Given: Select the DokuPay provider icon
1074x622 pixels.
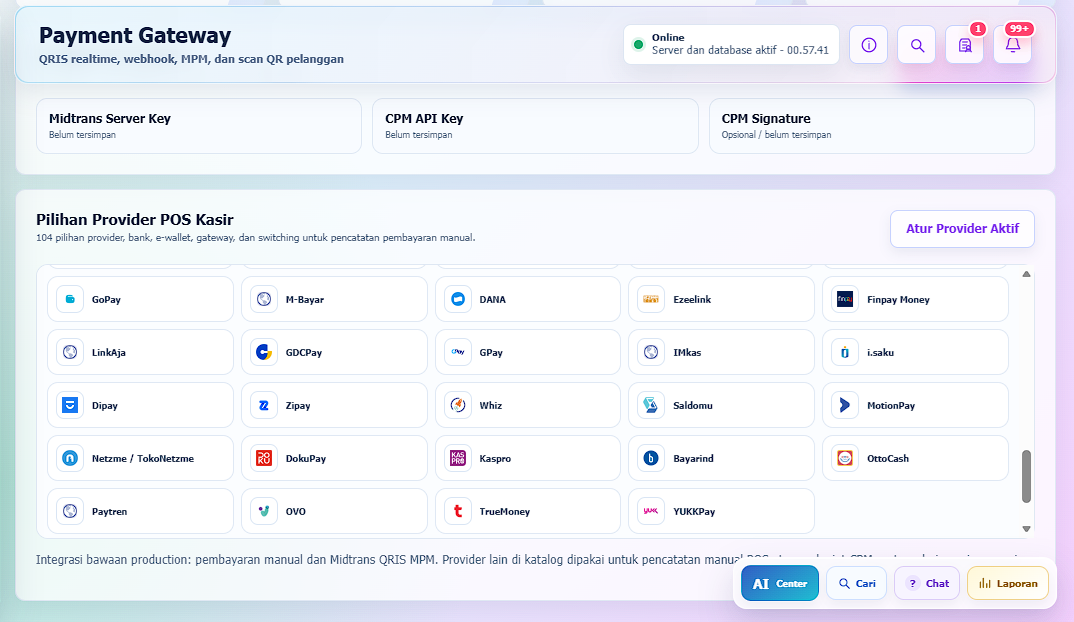Looking at the screenshot, I should pyautogui.click(x=264, y=458).
